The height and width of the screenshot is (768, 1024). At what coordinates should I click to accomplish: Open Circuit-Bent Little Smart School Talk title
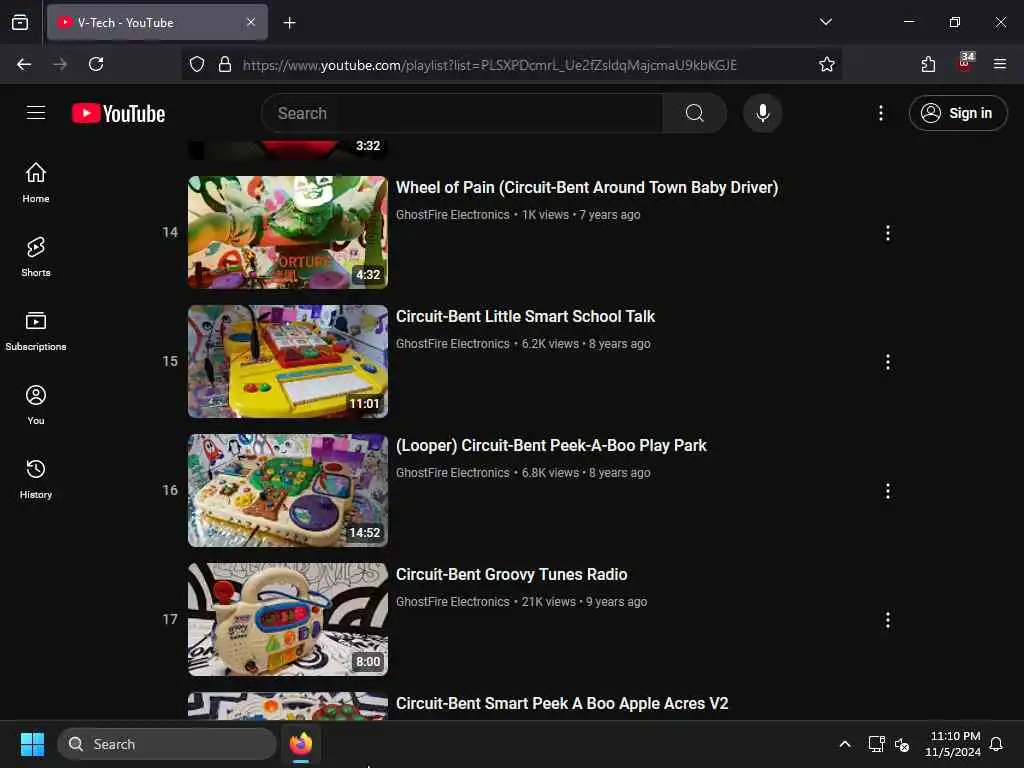pyautogui.click(x=525, y=317)
